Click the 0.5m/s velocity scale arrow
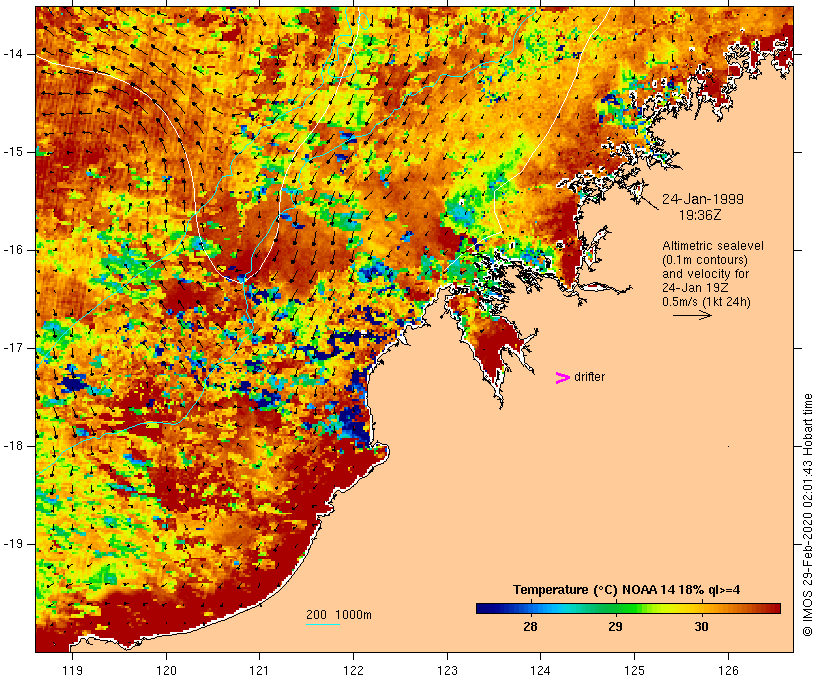 [692, 315]
